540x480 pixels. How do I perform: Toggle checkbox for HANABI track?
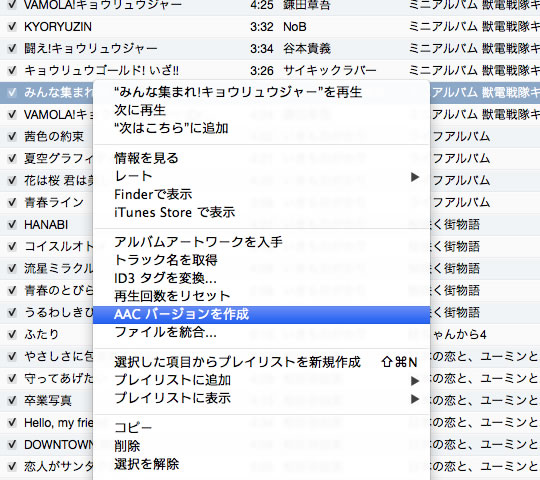pyautogui.click(x=12, y=225)
